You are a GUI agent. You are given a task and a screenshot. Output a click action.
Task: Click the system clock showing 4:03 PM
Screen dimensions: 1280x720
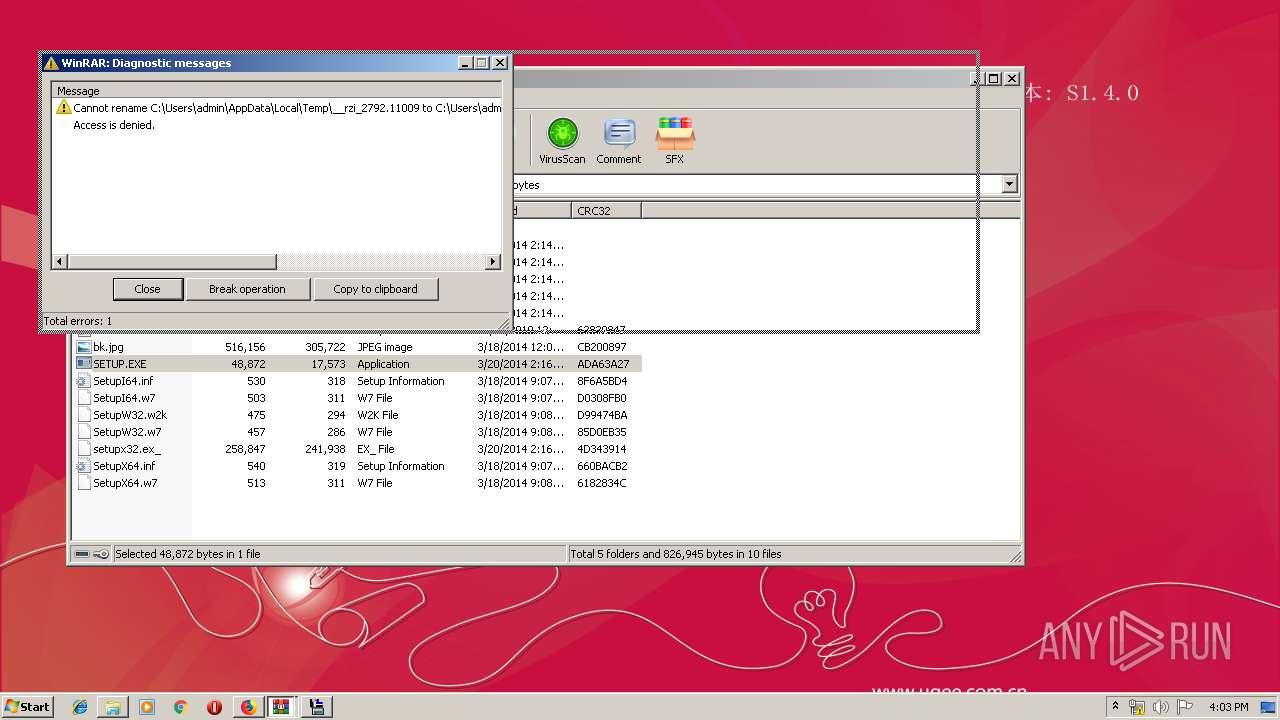point(1229,707)
